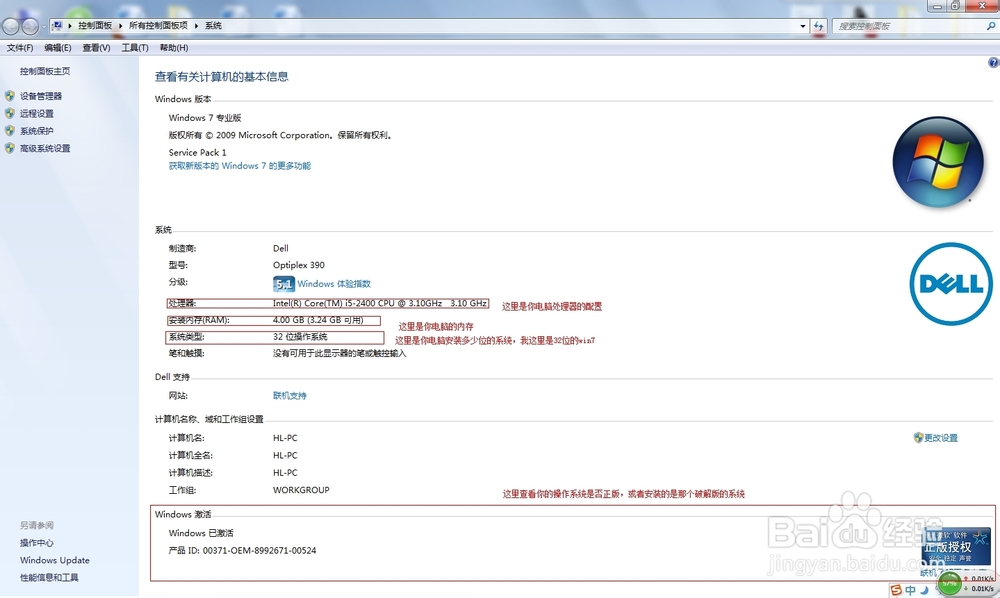Screen dimensions: 1000x598
Task: Open the Windows 体验指数 link
Action: point(334,284)
